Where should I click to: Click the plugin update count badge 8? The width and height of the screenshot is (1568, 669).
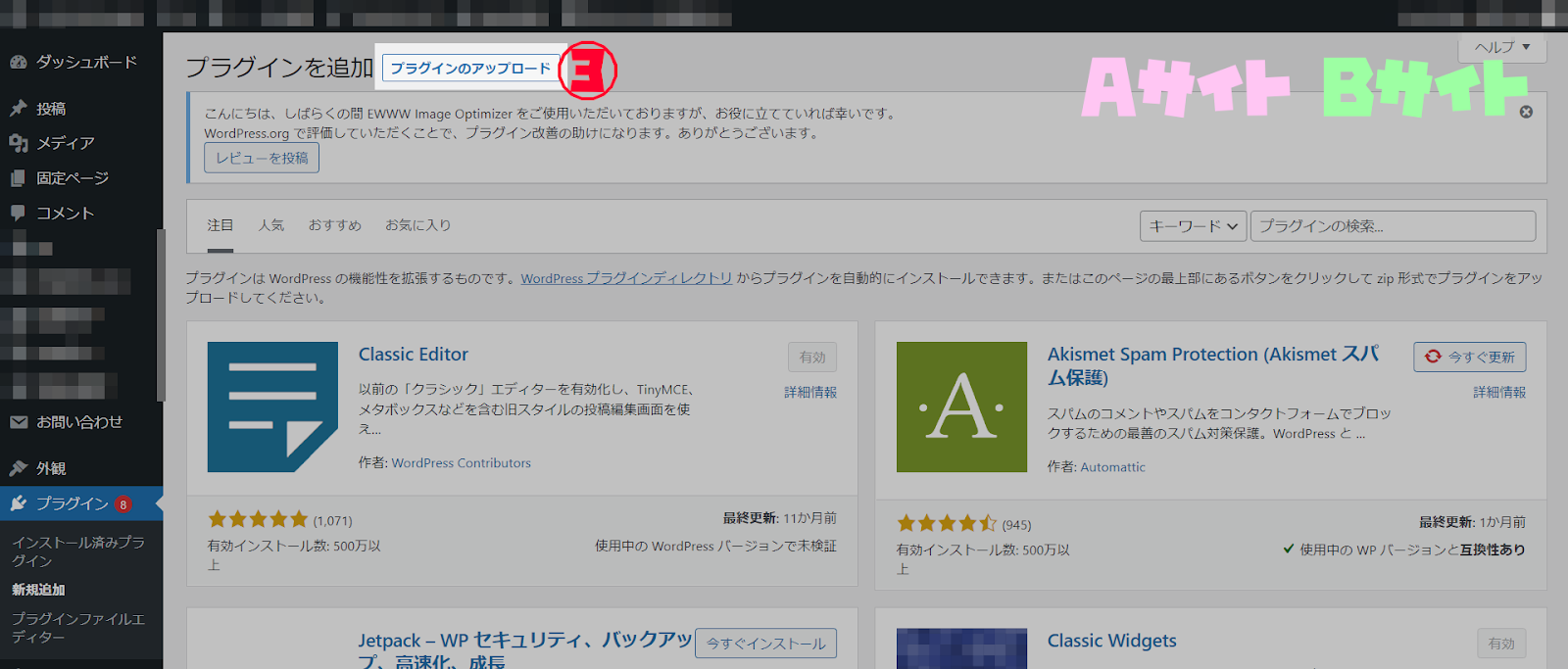(122, 504)
